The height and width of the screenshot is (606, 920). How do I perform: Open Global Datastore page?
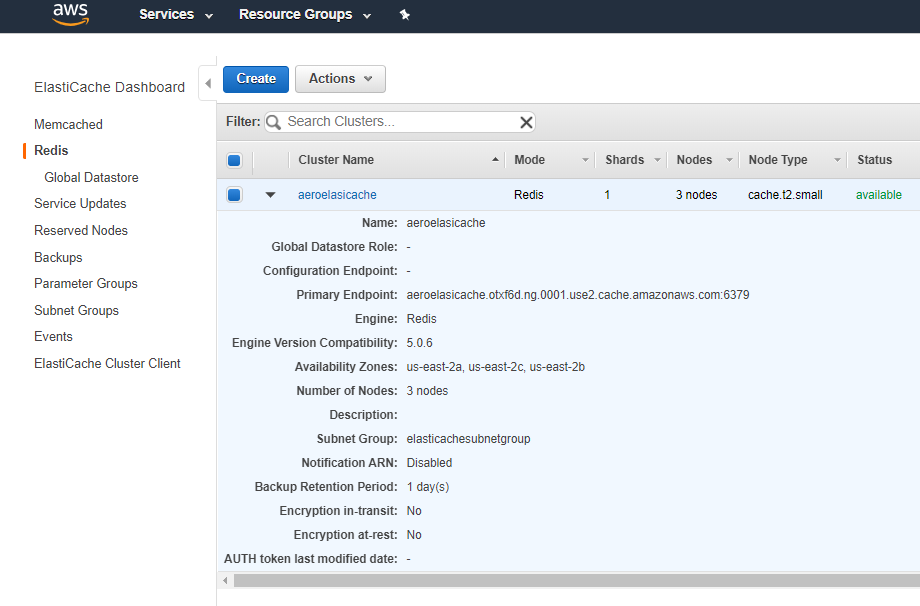pos(92,177)
